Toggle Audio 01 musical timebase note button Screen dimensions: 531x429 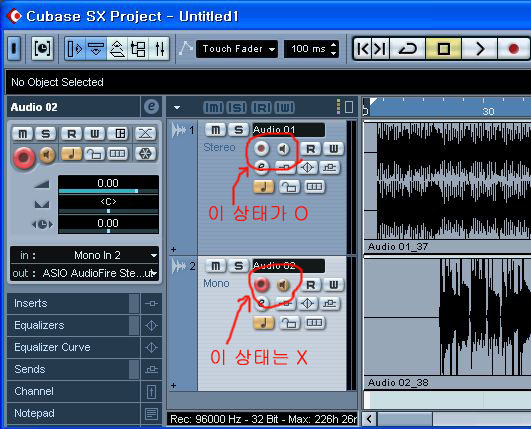264,187
